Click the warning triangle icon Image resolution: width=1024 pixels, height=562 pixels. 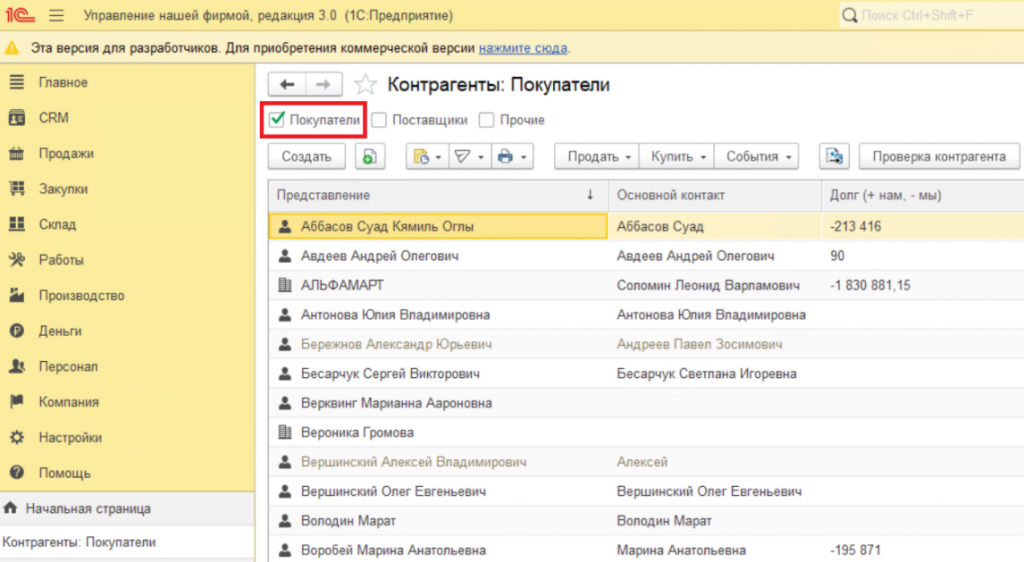[12, 48]
